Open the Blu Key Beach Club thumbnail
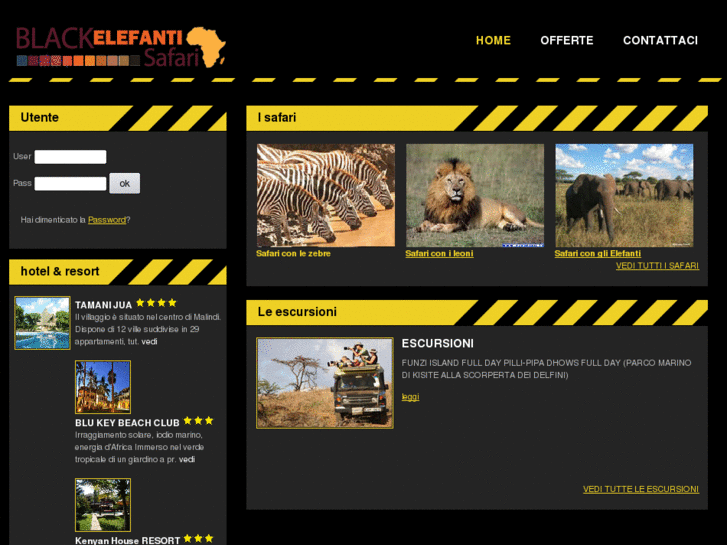The height and width of the screenshot is (545, 727). (x=103, y=387)
